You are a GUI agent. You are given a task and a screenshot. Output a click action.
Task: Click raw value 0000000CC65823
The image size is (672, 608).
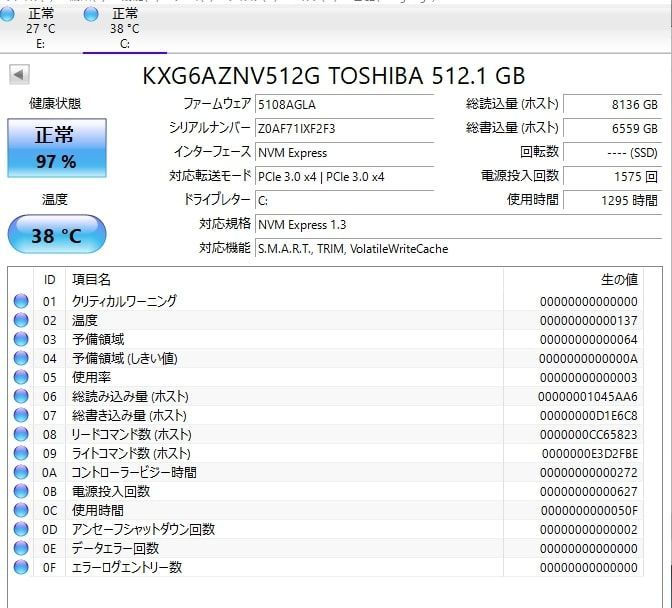(588, 435)
